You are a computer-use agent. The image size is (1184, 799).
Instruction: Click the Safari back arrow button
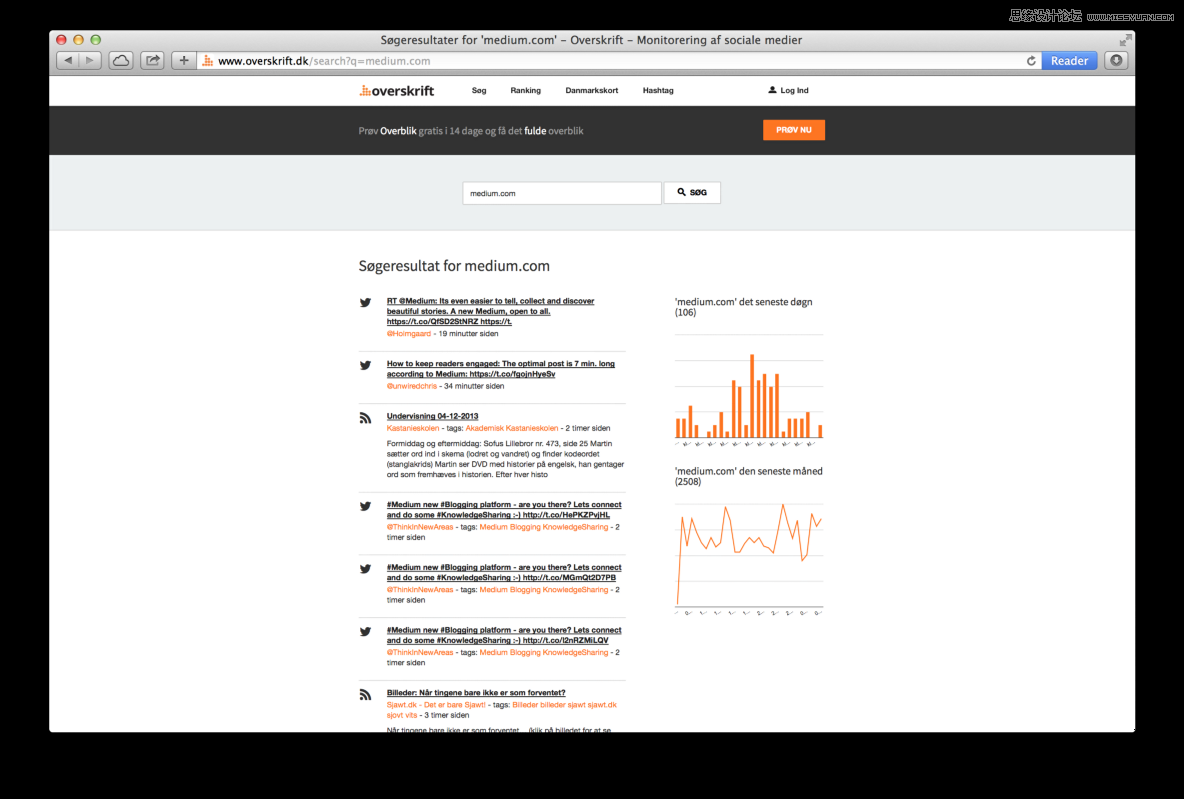tap(68, 60)
